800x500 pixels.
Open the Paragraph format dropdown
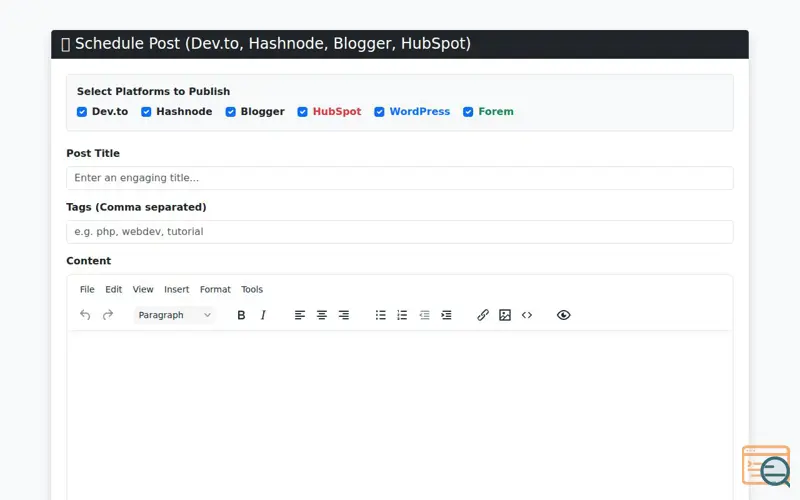[x=174, y=315]
